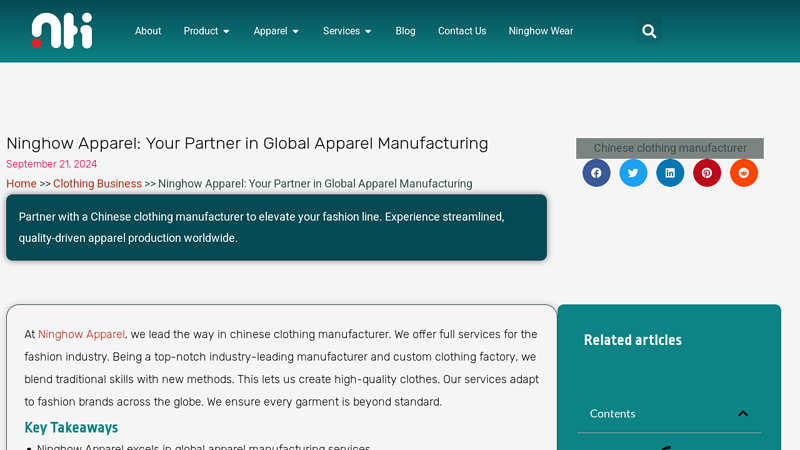This screenshot has width=800, height=450.
Task: Share the article on Twitter
Action: [633, 173]
